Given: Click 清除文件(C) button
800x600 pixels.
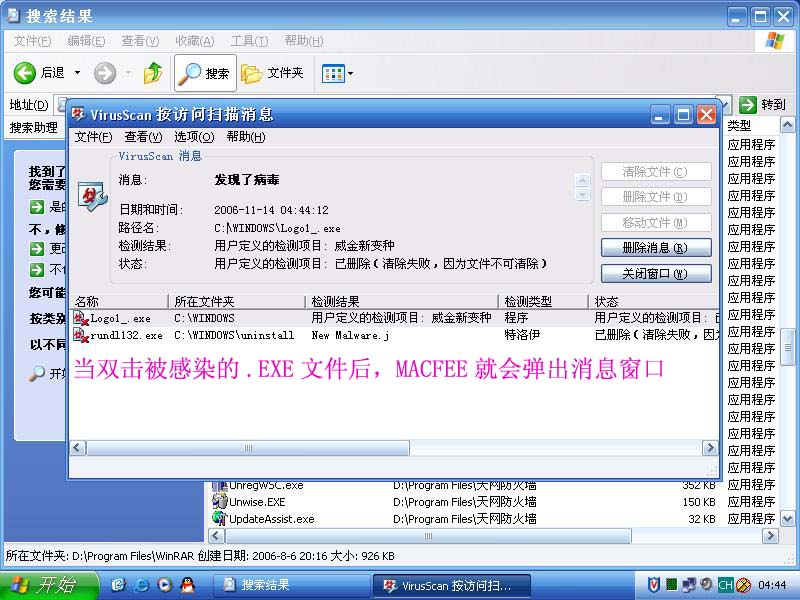Looking at the screenshot, I should [x=656, y=172].
